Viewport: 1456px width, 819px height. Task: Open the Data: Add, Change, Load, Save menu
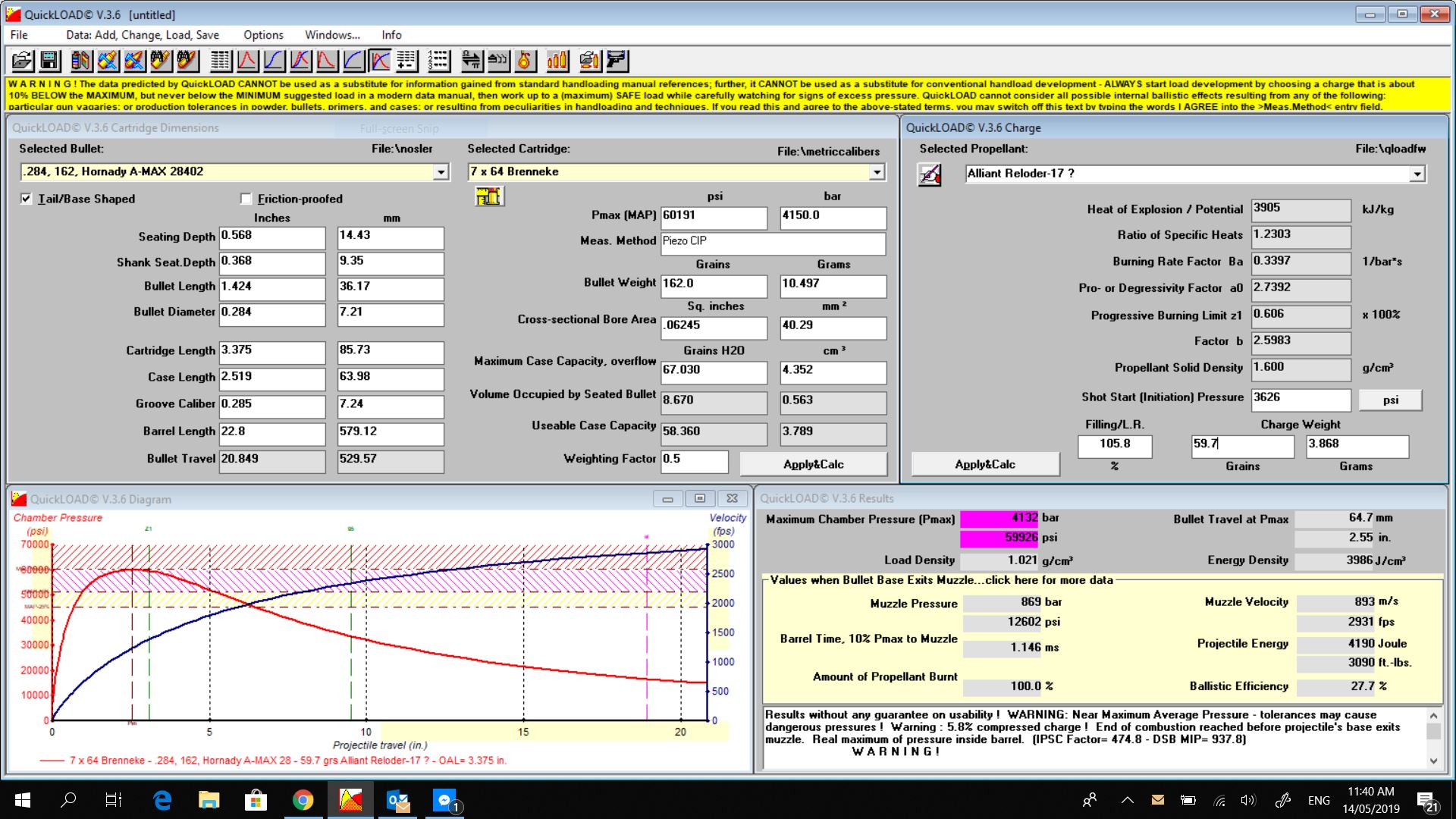[x=143, y=35]
